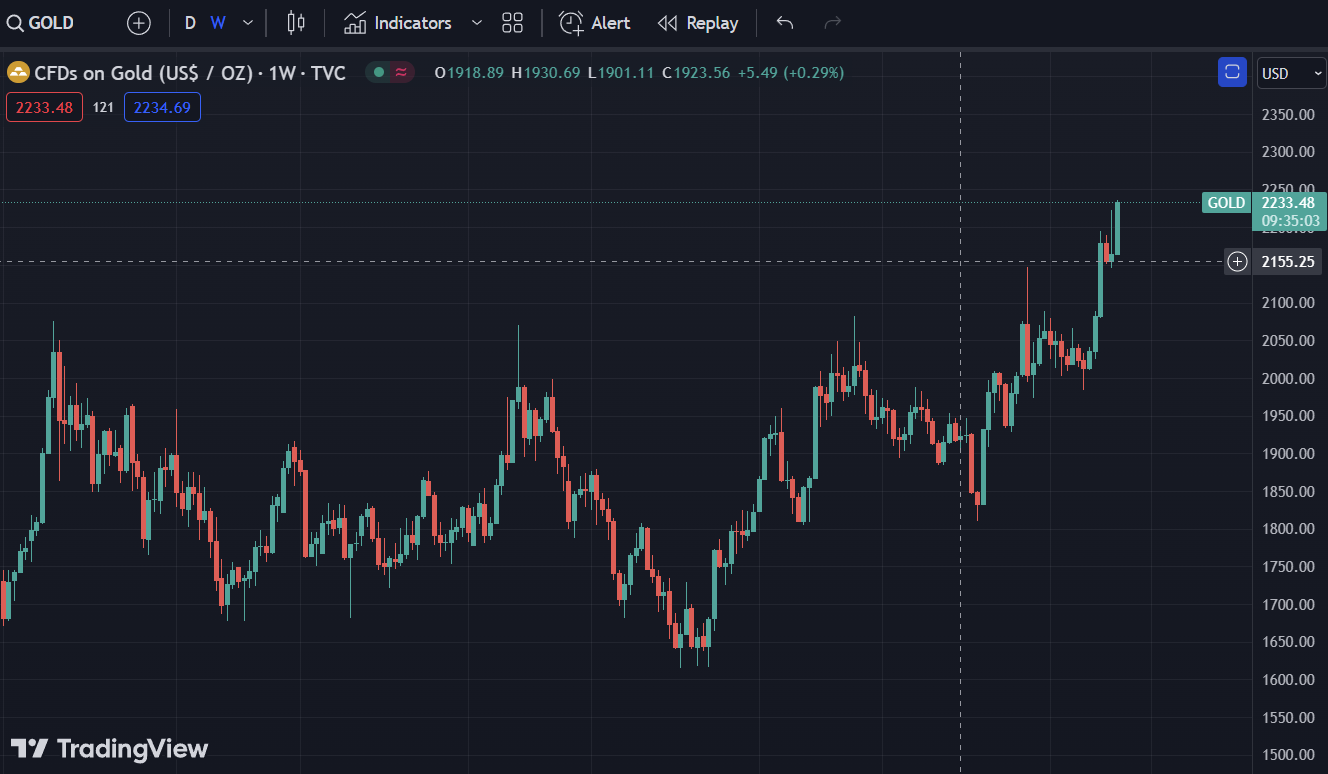Expand the favorite indicators dropdown arrow
1328x774 pixels.
tap(476, 23)
